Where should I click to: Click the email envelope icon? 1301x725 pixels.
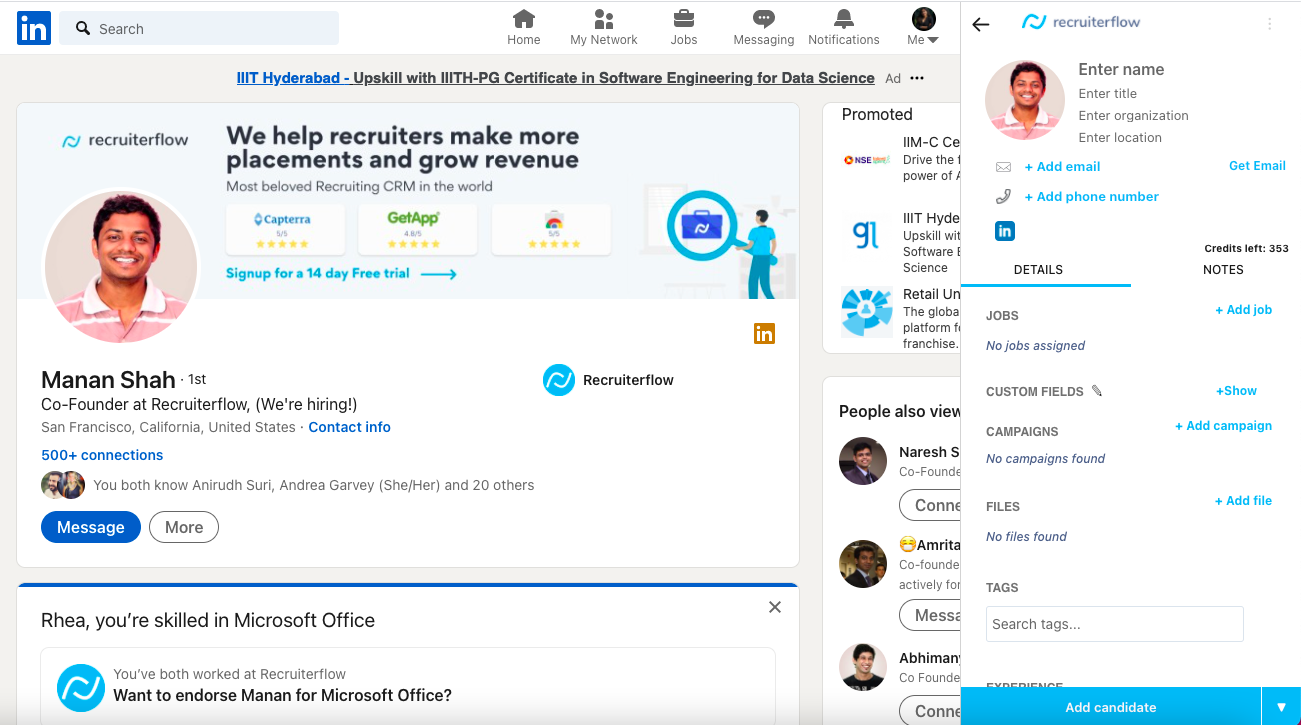(1003, 167)
